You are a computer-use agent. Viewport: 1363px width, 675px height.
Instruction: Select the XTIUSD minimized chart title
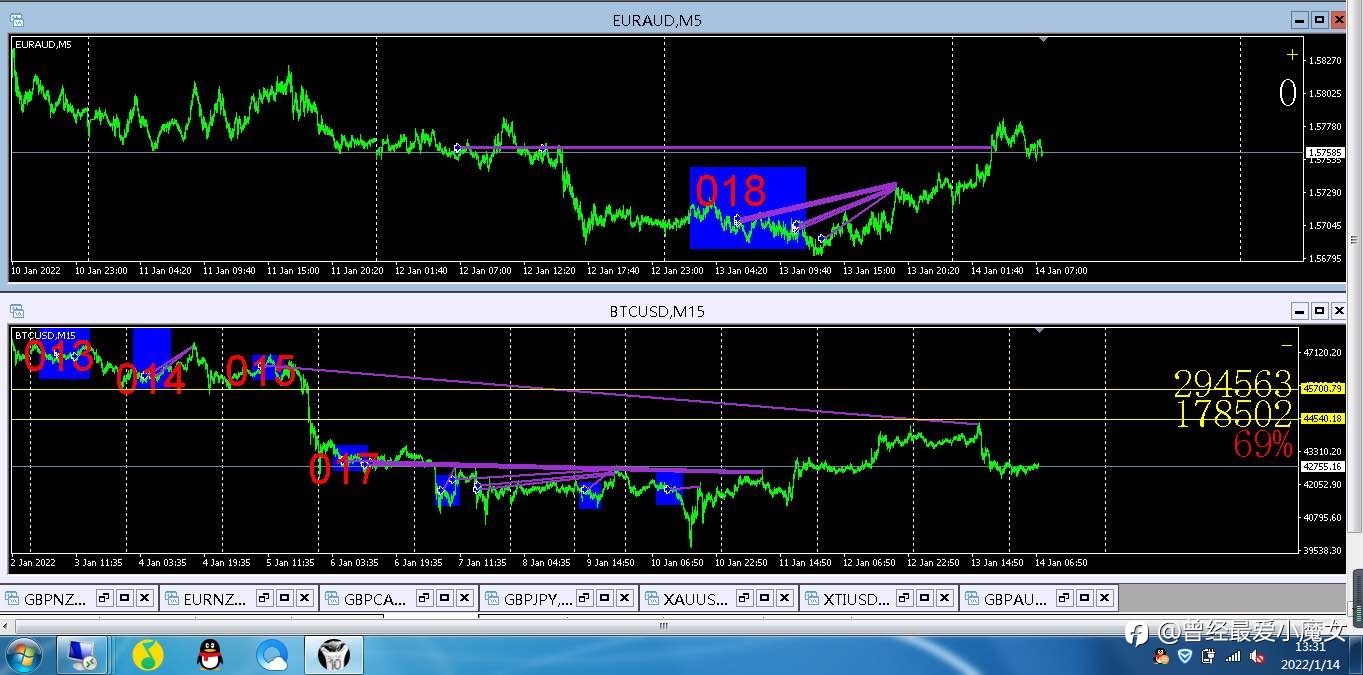point(857,600)
